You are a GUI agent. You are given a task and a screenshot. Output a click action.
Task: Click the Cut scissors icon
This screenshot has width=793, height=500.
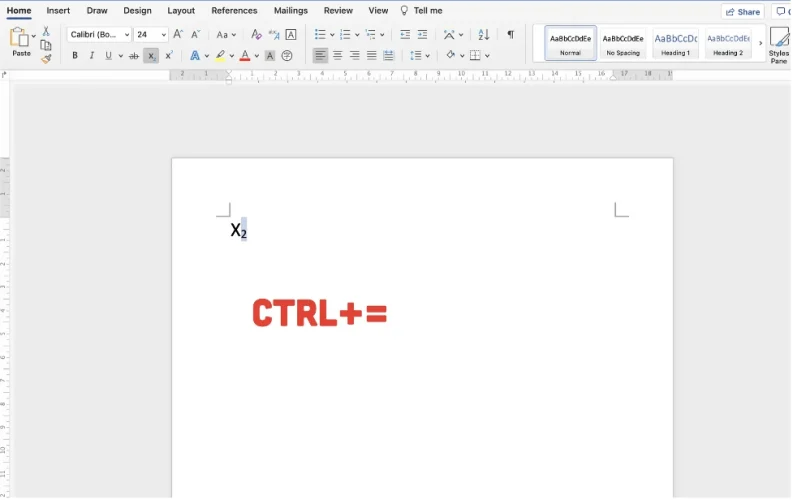coord(46,32)
